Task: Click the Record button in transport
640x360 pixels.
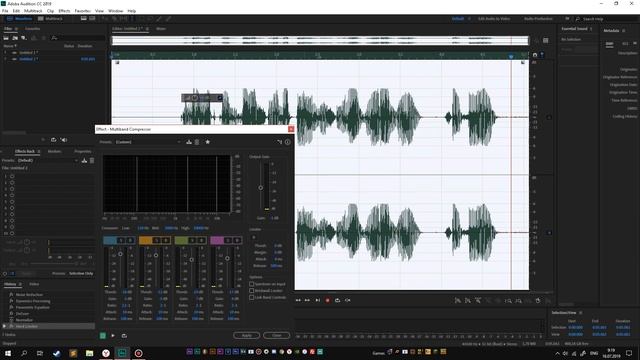Action: (x=327, y=300)
